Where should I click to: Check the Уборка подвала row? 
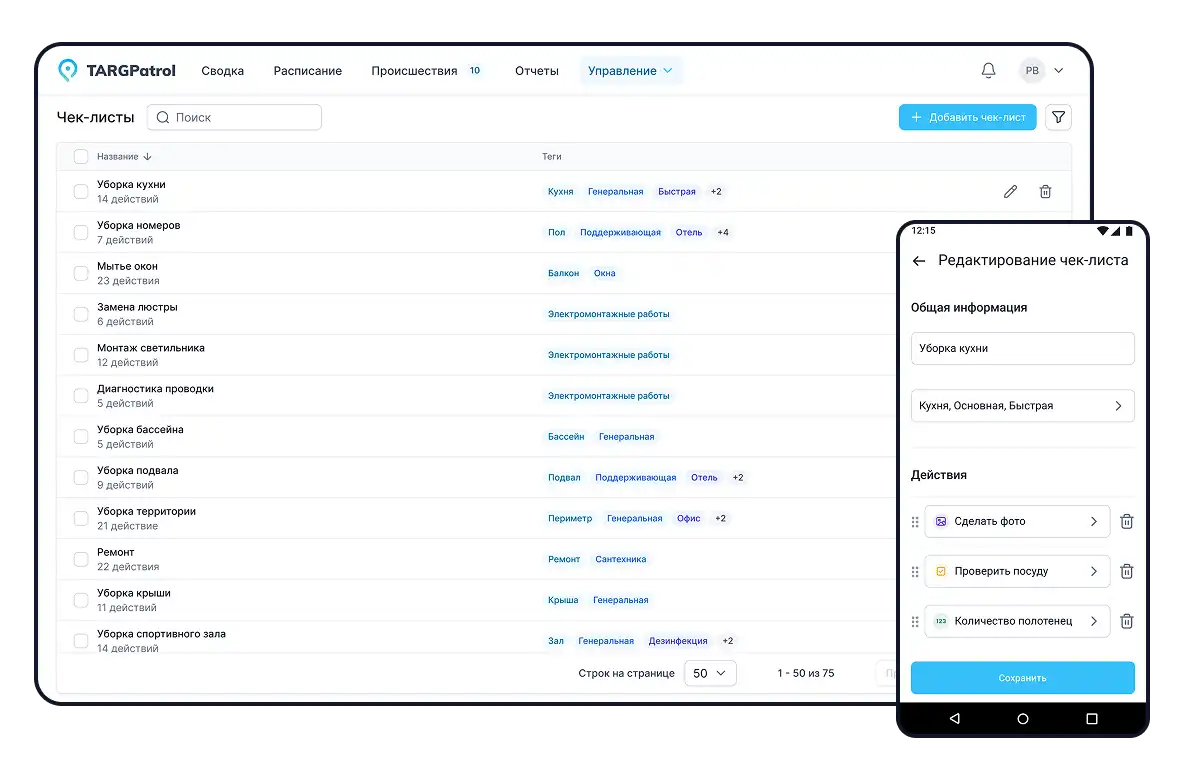[81, 477]
